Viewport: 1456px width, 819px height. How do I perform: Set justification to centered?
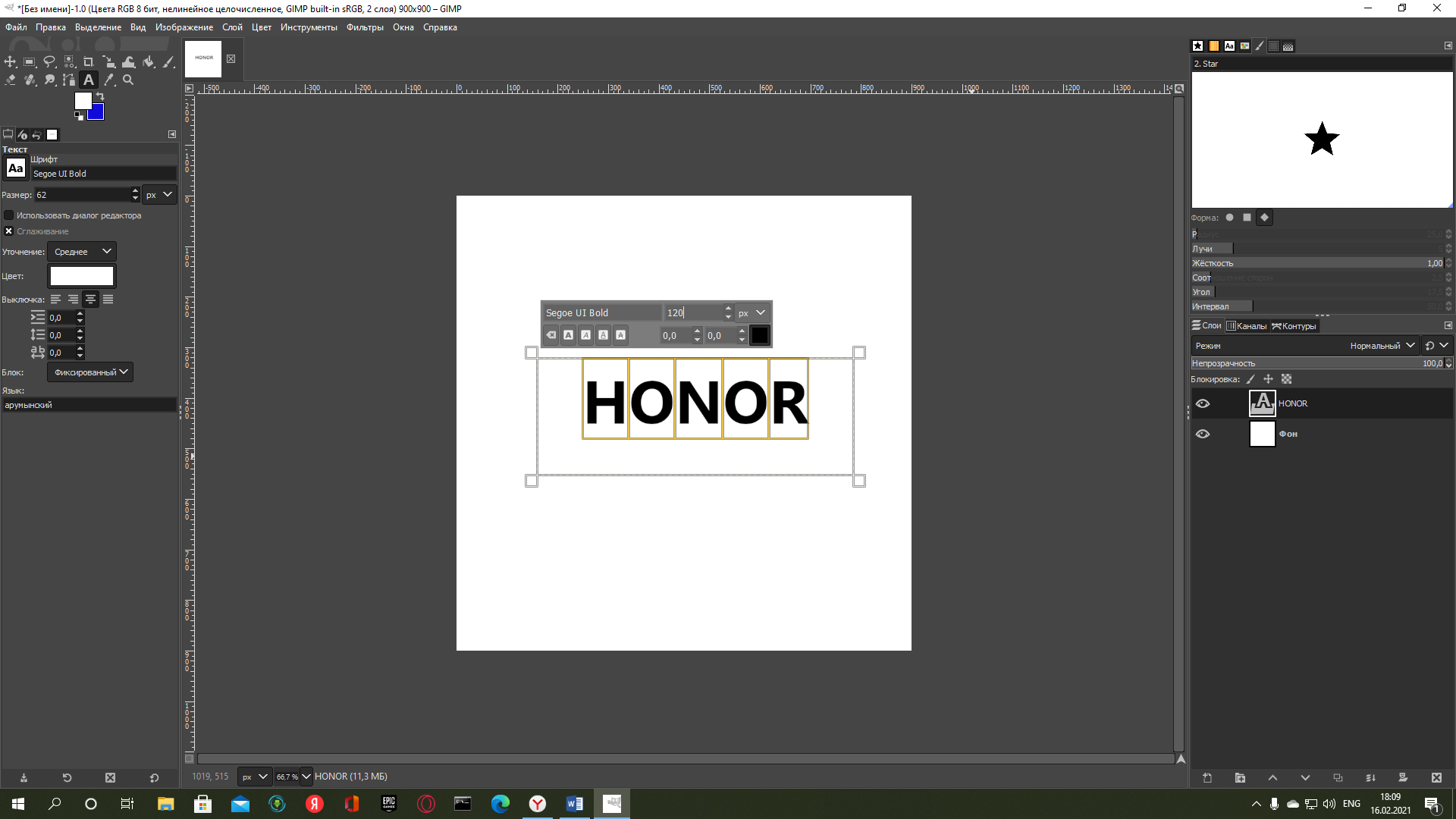(x=90, y=300)
